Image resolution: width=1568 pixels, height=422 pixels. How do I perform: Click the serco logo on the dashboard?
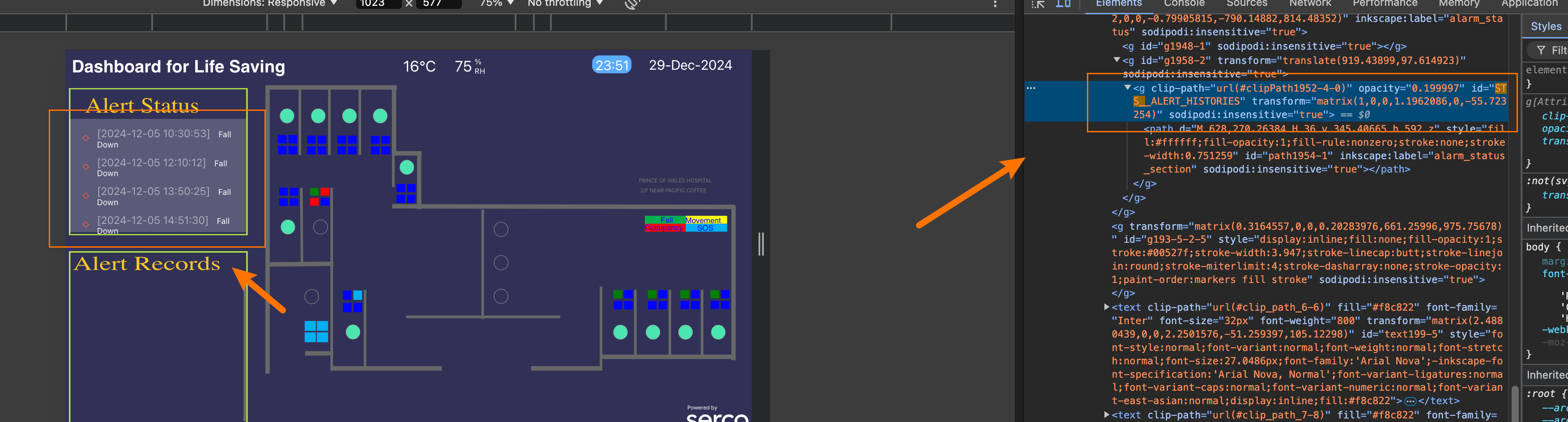[717, 417]
